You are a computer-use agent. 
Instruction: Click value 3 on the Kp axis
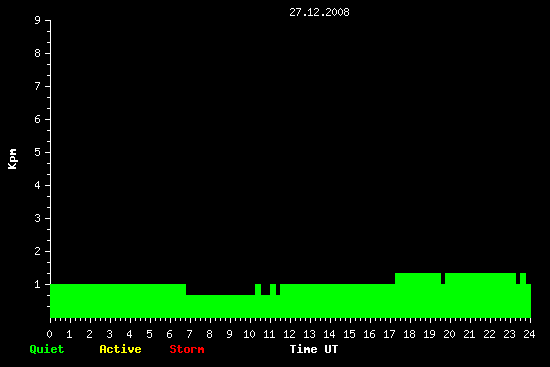[x=38, y=218]
